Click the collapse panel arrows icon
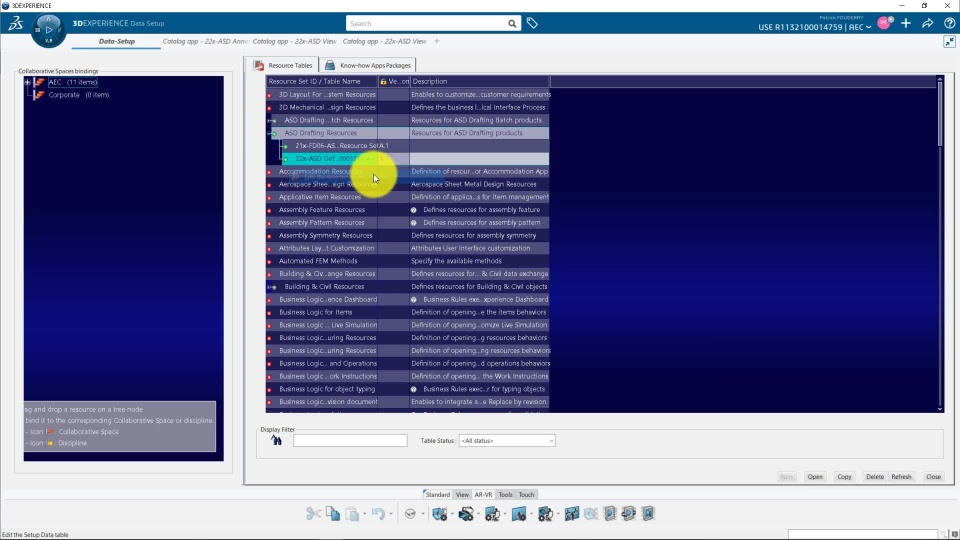 pos(949,42)
